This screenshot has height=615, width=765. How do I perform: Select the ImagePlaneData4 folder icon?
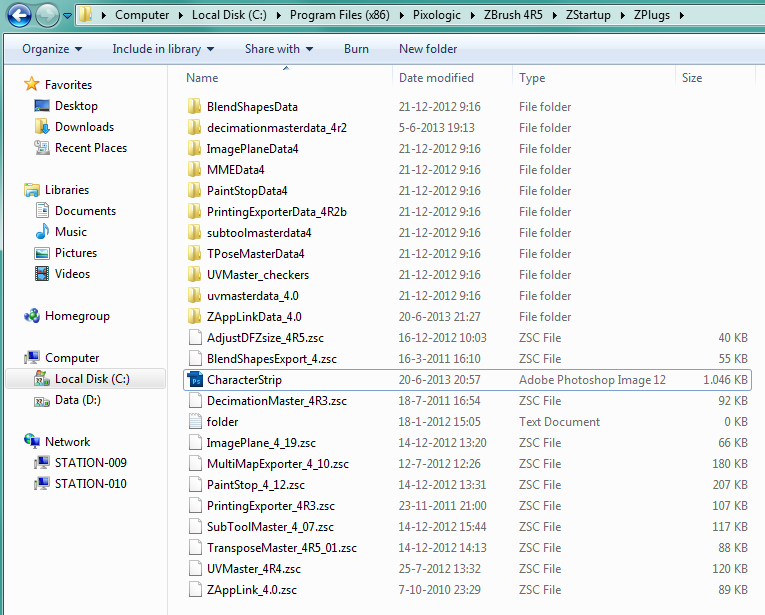[194, 148]
